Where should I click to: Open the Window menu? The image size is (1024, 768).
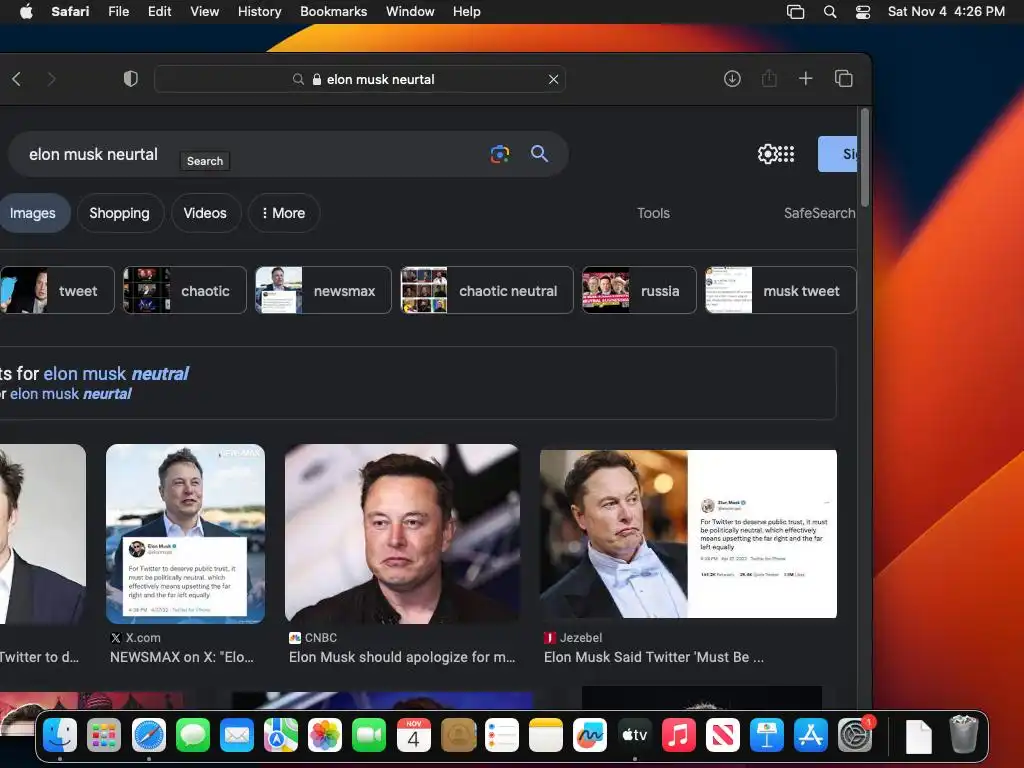coord(410,11)
